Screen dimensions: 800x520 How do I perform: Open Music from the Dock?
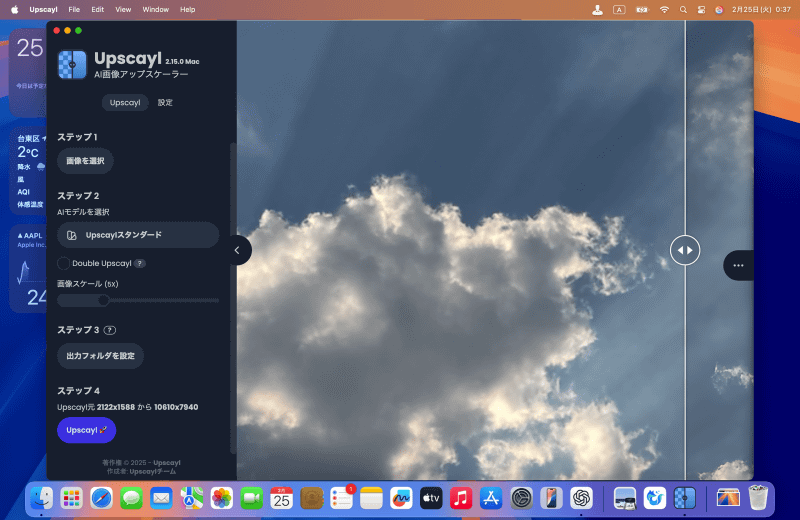[x=461, y=498]
